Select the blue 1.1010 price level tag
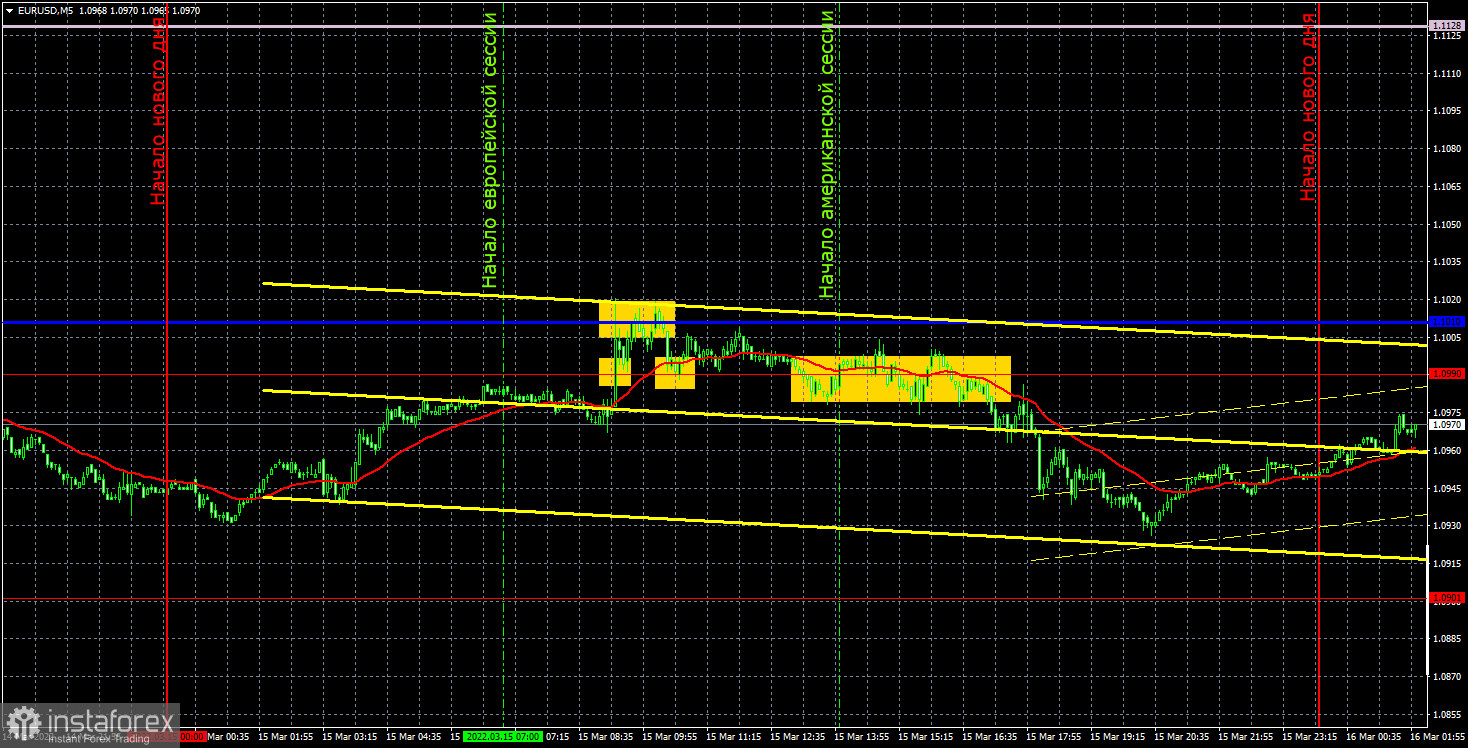The height and width of the screenshot is (748, 1468). point(1447,322)
